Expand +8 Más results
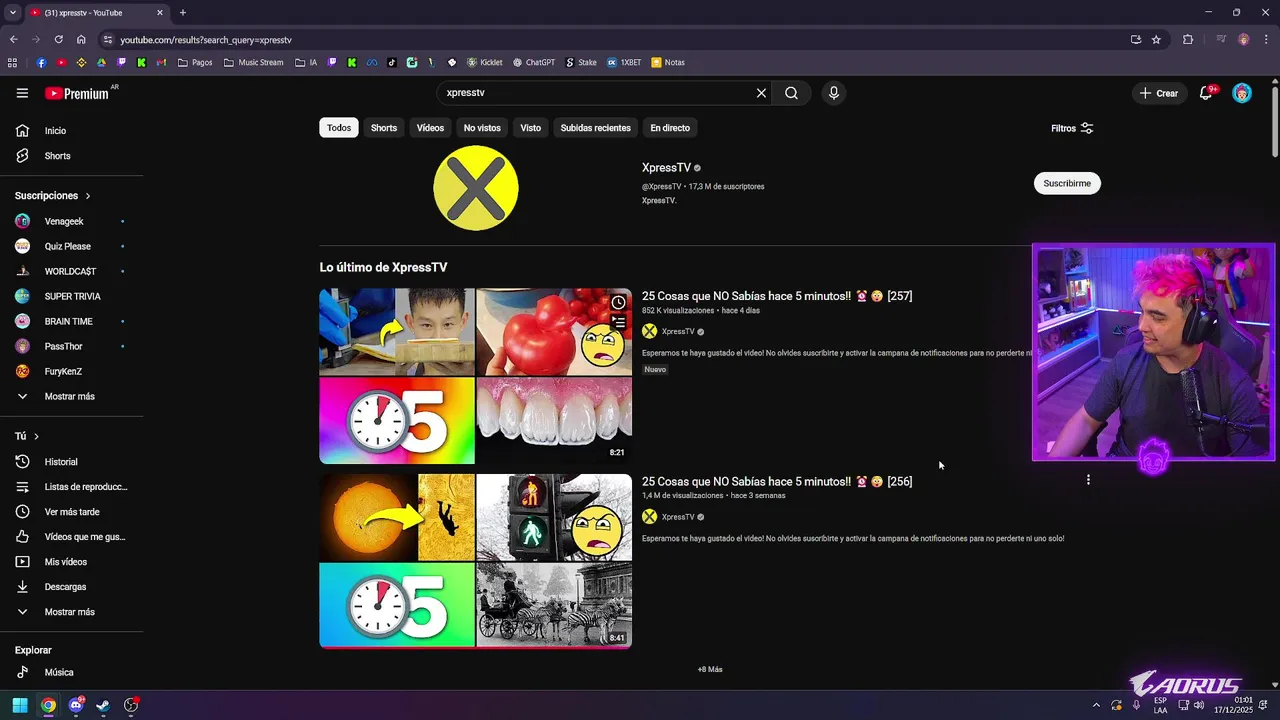1280x720 pixels. click(710, 669)
